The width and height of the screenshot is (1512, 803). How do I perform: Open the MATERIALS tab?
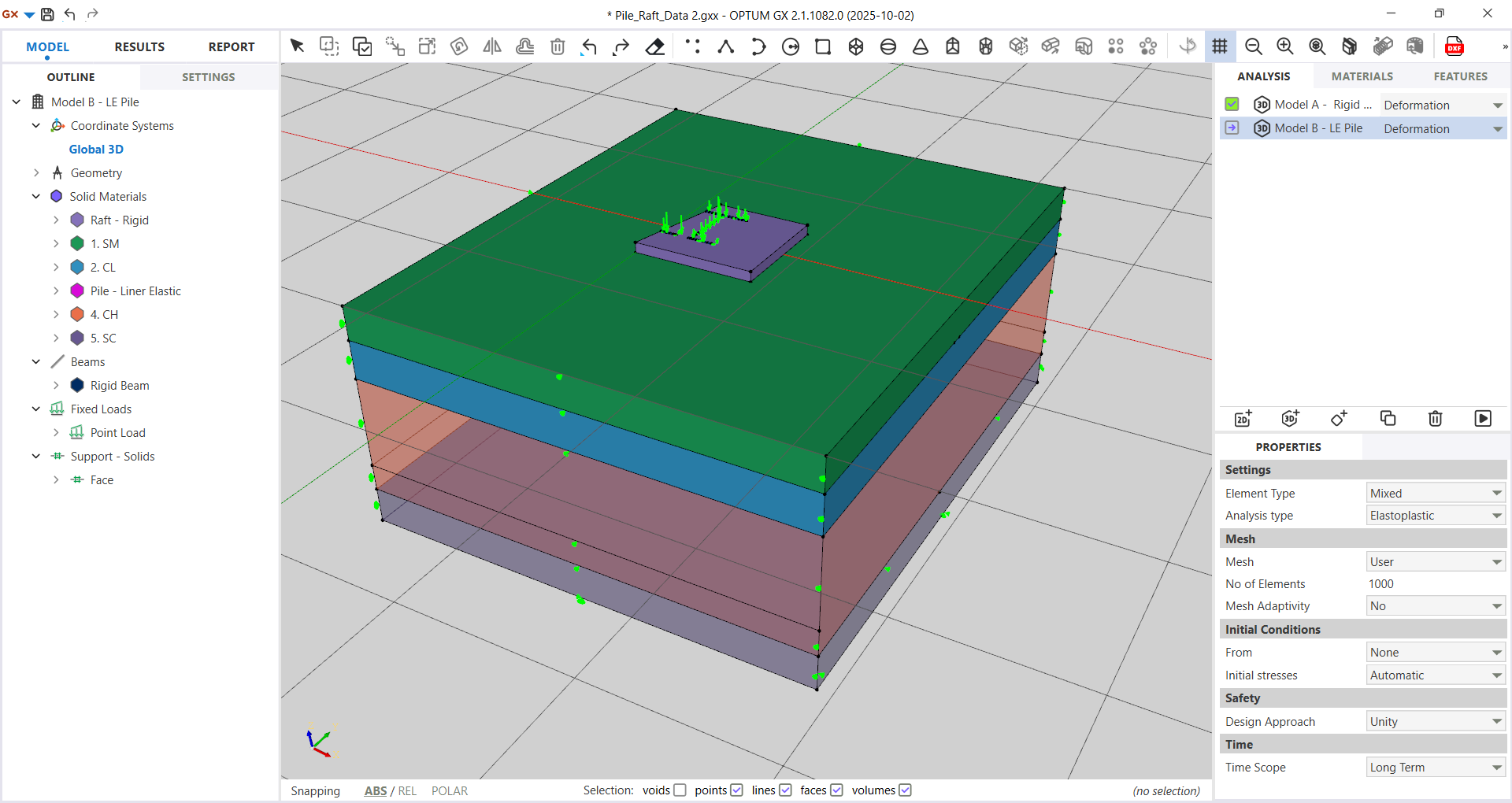(x=1362, y=76)
